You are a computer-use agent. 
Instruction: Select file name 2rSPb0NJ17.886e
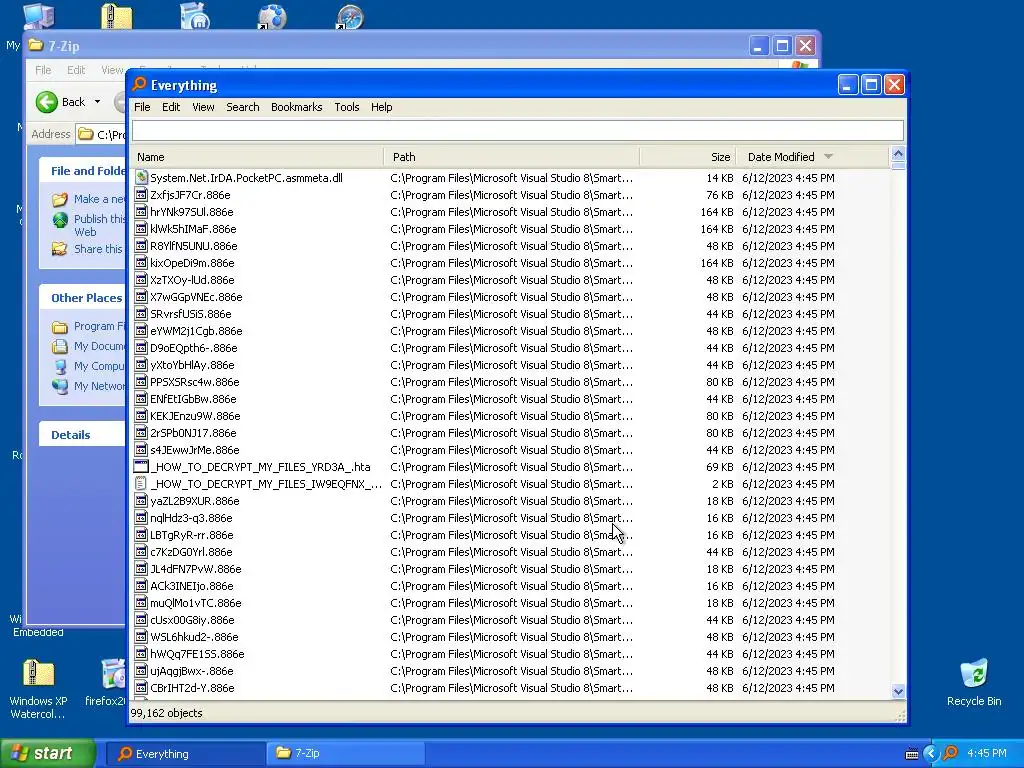tap(193, 433)
